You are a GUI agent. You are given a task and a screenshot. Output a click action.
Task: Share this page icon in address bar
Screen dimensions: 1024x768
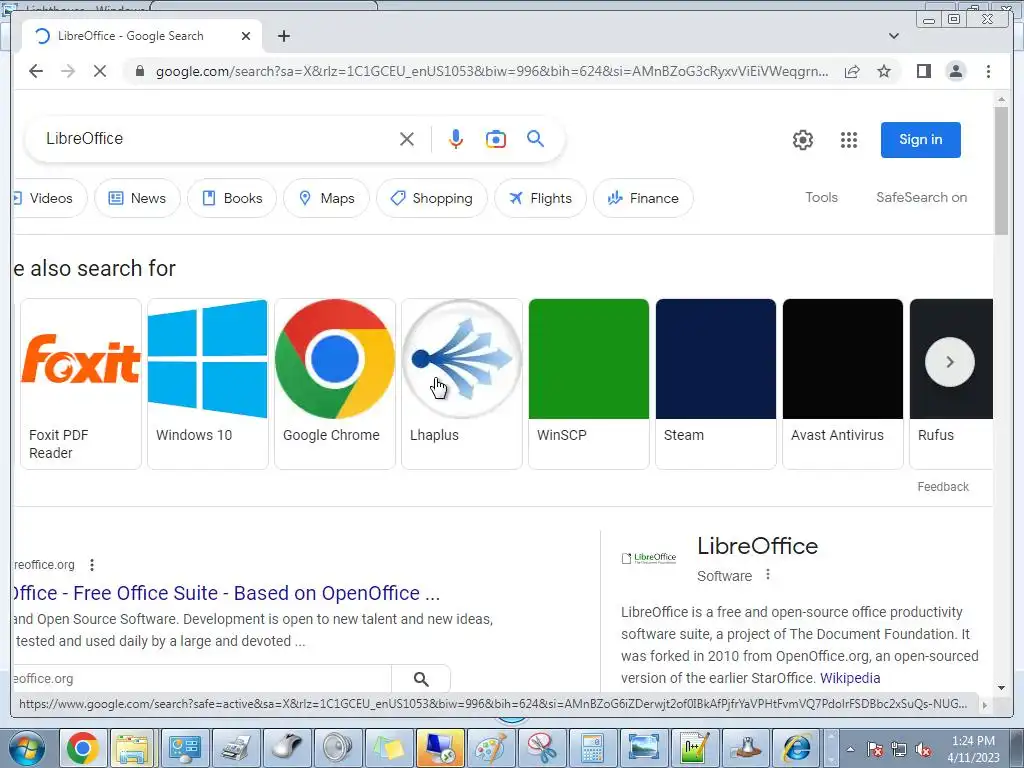pos(852,71)
